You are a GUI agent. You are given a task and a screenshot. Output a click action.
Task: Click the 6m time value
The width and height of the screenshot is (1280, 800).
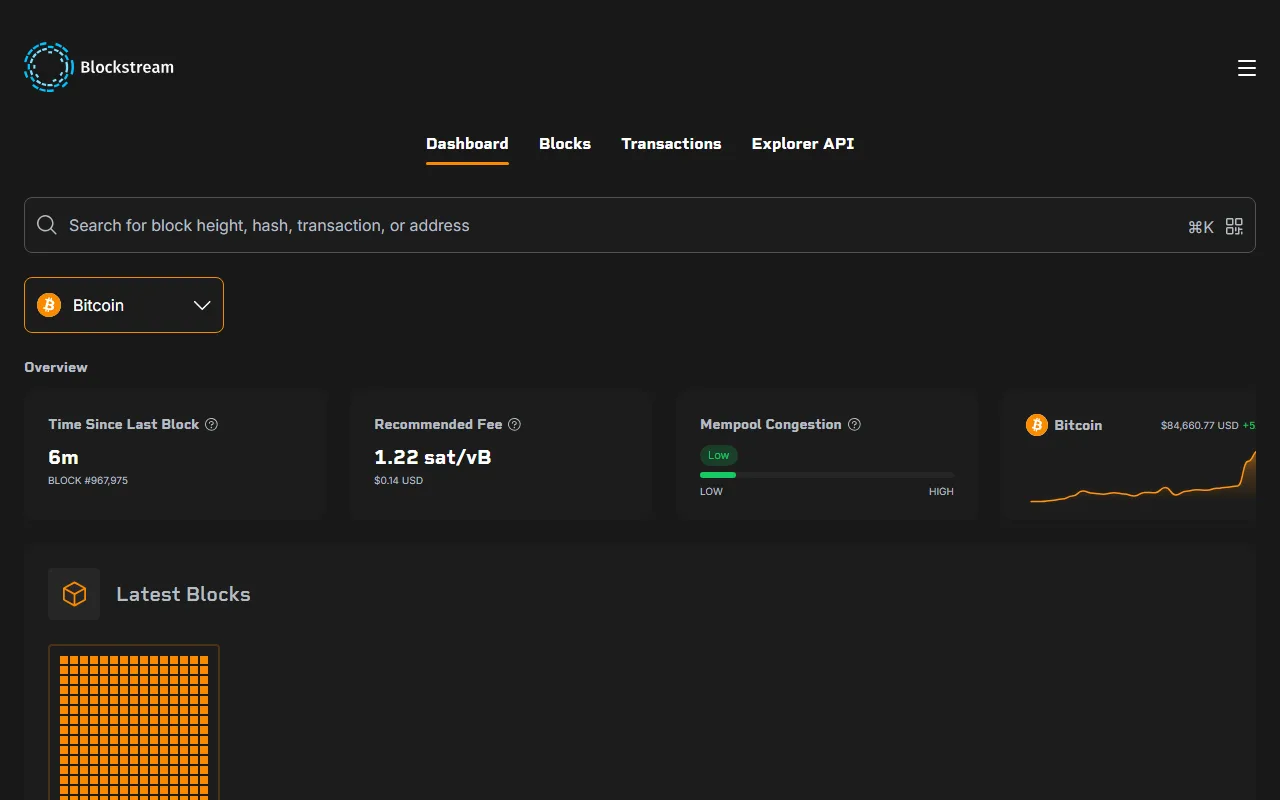(x=63, y=457)
